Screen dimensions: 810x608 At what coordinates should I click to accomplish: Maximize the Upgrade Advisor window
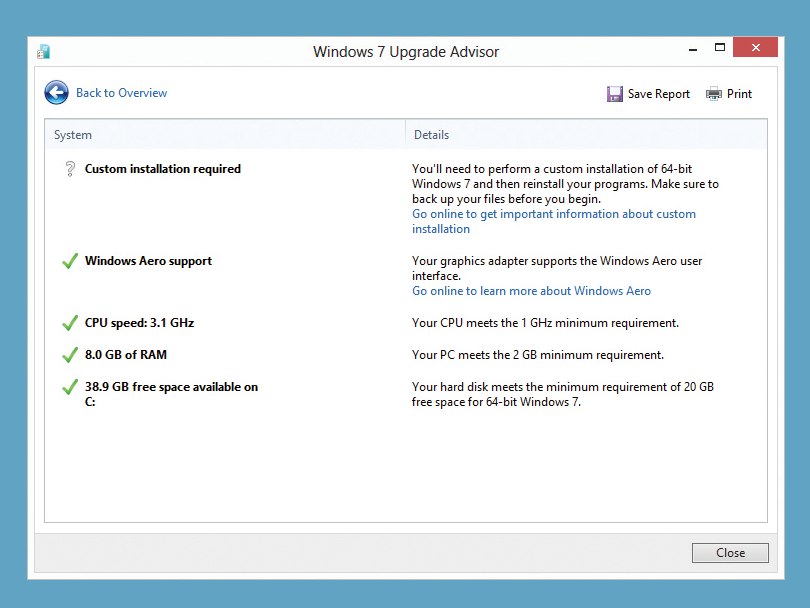click(720, 48)
